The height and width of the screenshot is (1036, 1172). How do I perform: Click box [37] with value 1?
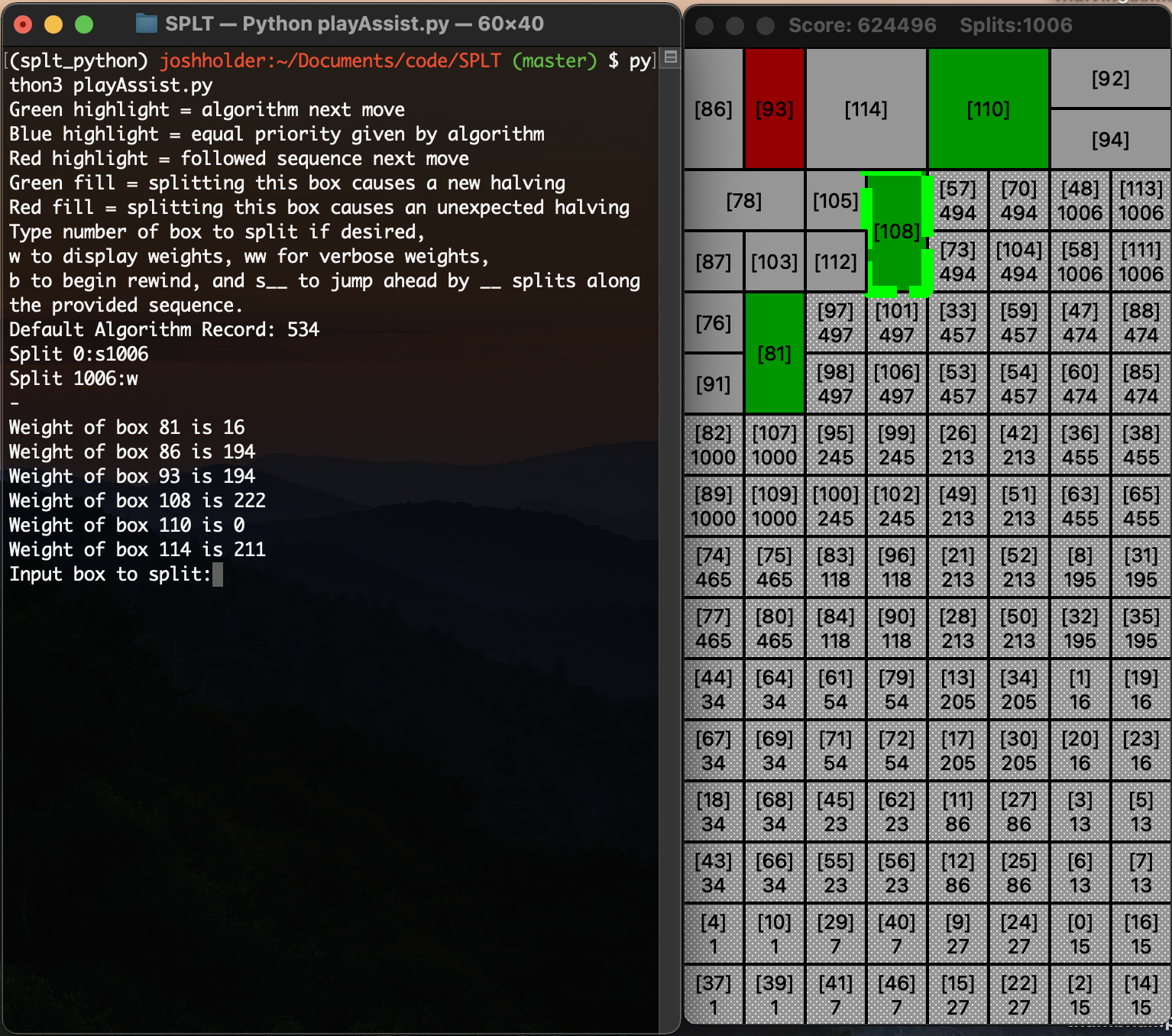714,995
